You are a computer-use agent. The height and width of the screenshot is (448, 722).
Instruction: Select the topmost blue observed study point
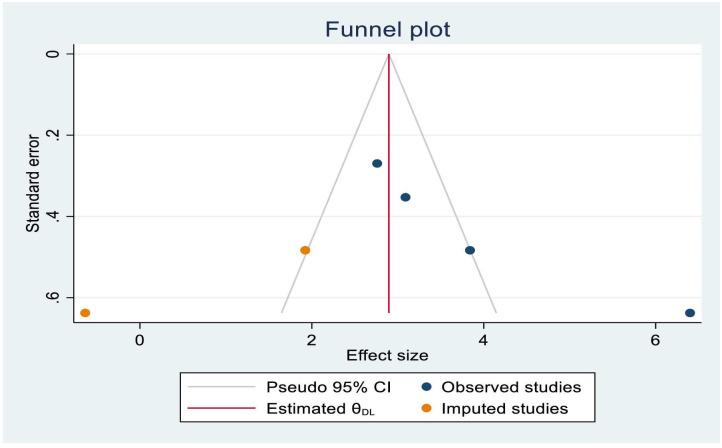(377, 163)
